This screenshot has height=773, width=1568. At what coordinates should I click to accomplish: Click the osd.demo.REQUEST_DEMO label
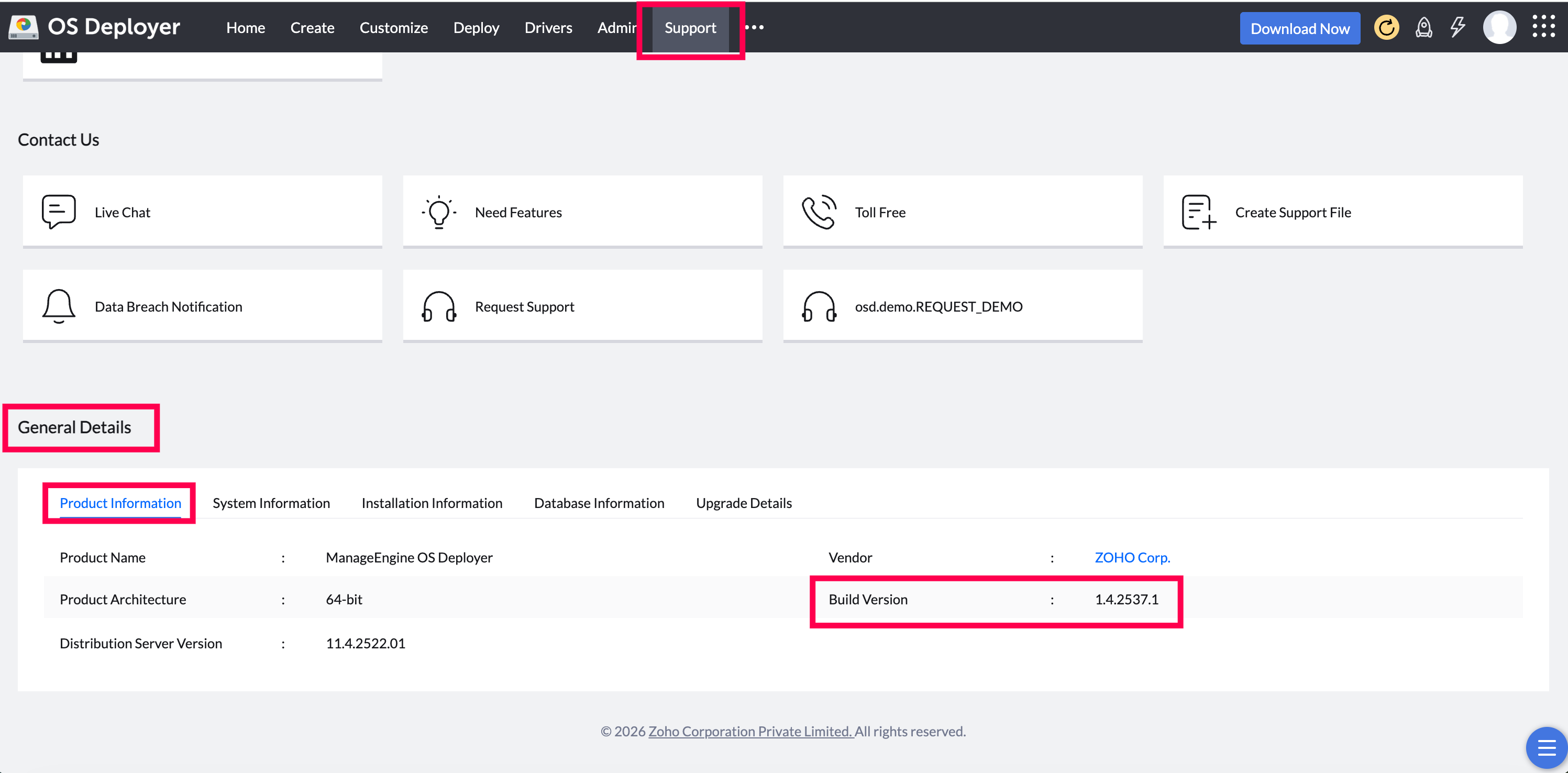(938, 306)
